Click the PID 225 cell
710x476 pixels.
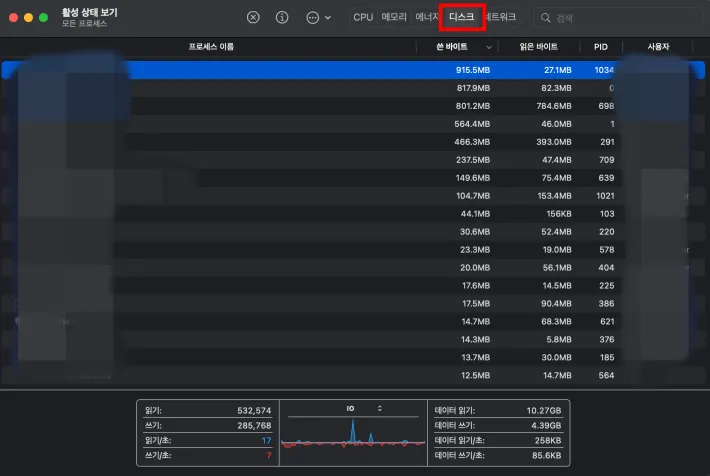tap(606, 286)
